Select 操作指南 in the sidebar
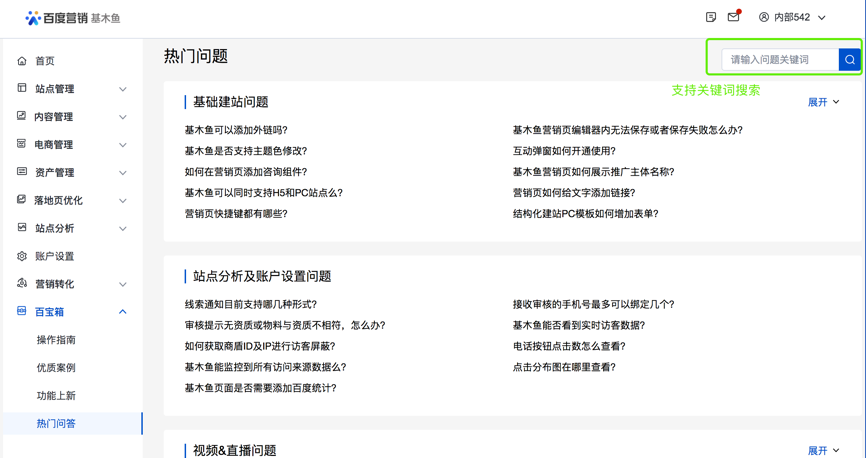The image size is (866, 458). pyautogui.click(x=56, y=340)
